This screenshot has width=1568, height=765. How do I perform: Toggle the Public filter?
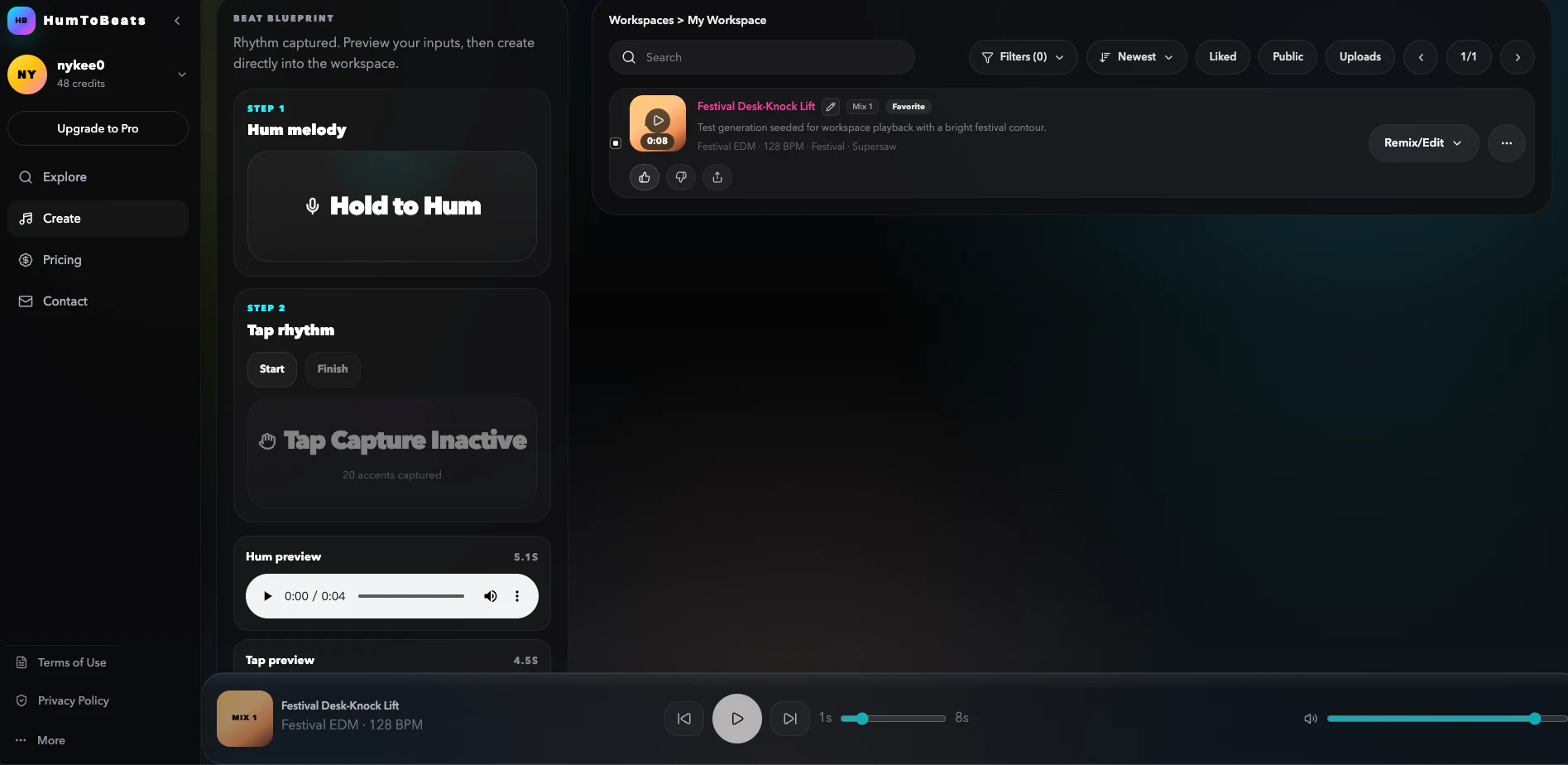(x=1287, y=57)
